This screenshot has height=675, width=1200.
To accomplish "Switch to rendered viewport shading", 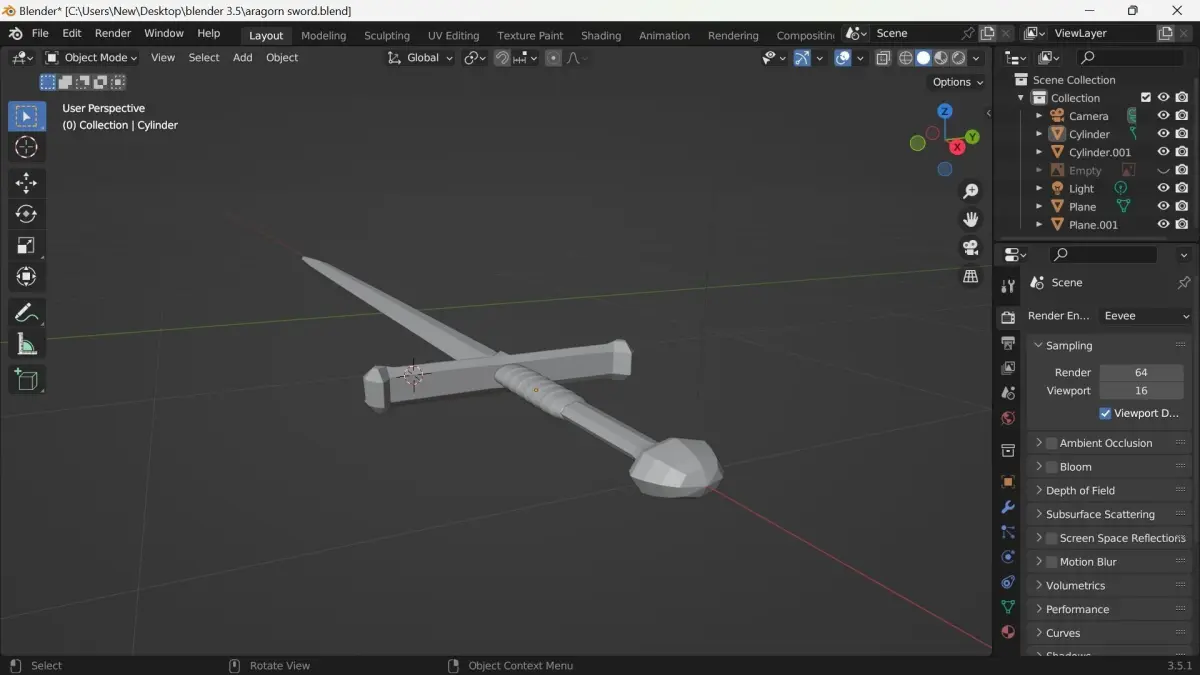I will pos(959,58).
